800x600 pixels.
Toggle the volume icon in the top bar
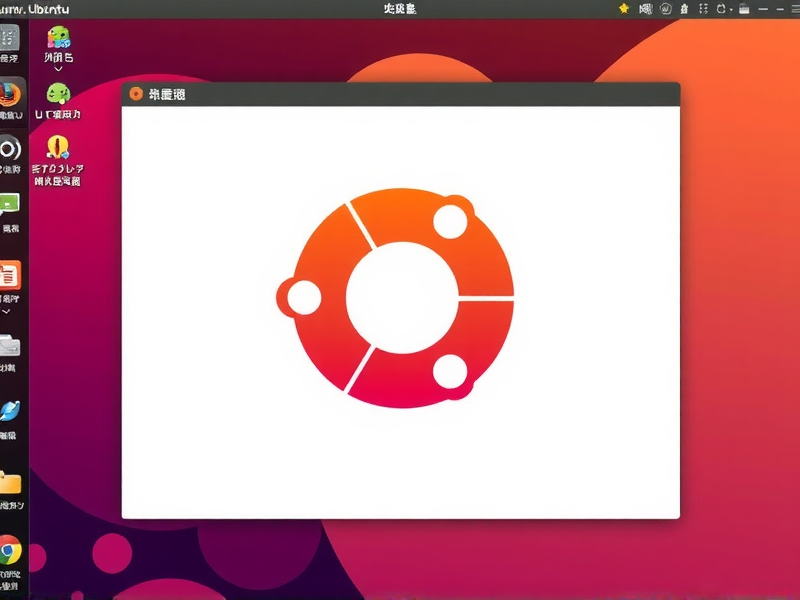point(665,9)
